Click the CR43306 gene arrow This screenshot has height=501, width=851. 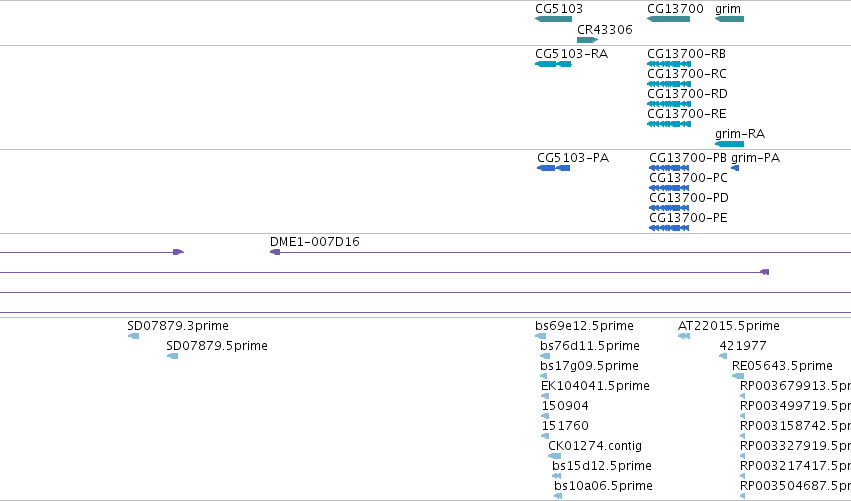[x=587, y=40]
